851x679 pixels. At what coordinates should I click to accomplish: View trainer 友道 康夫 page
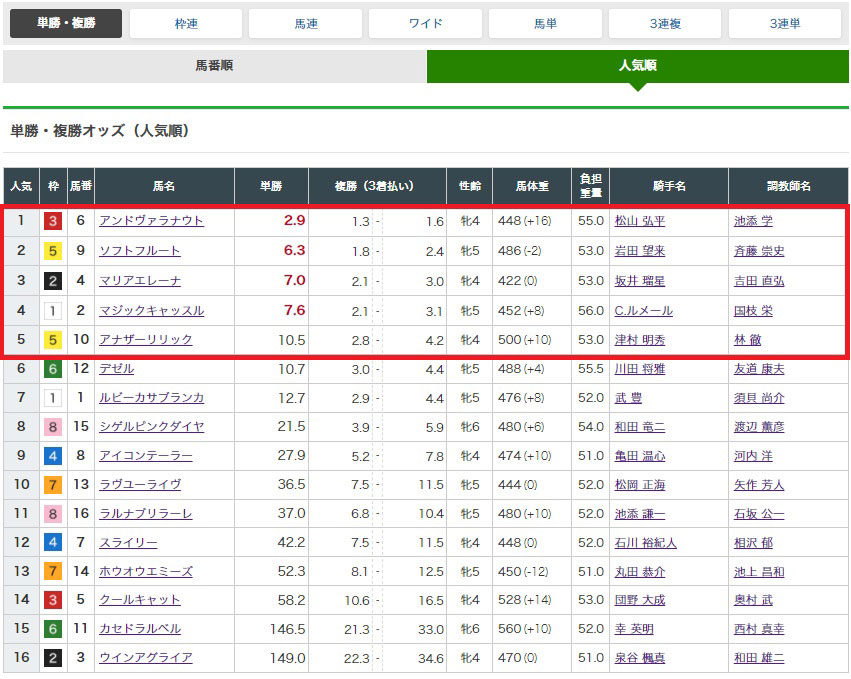click(758, 369)
